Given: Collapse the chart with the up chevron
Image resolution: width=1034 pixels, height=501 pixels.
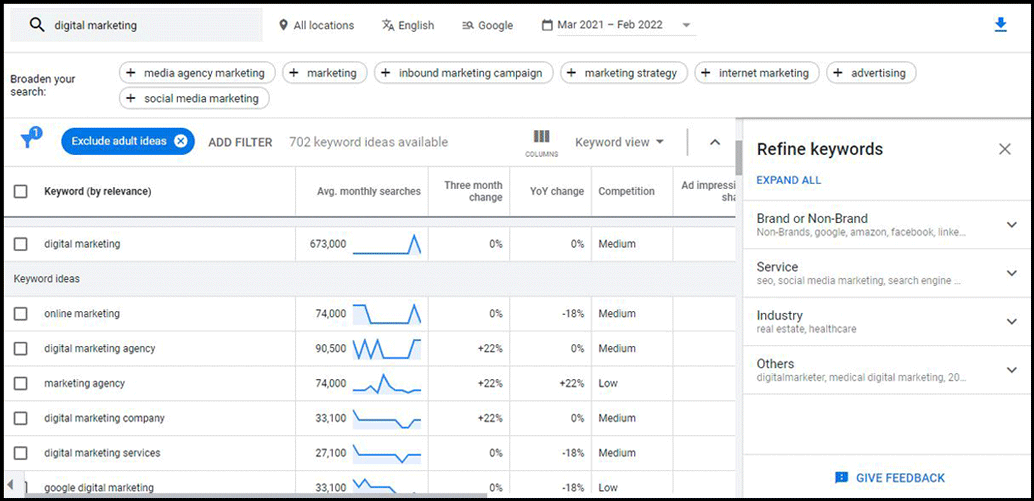Looking at the screenshot, I should coord(715,142).
